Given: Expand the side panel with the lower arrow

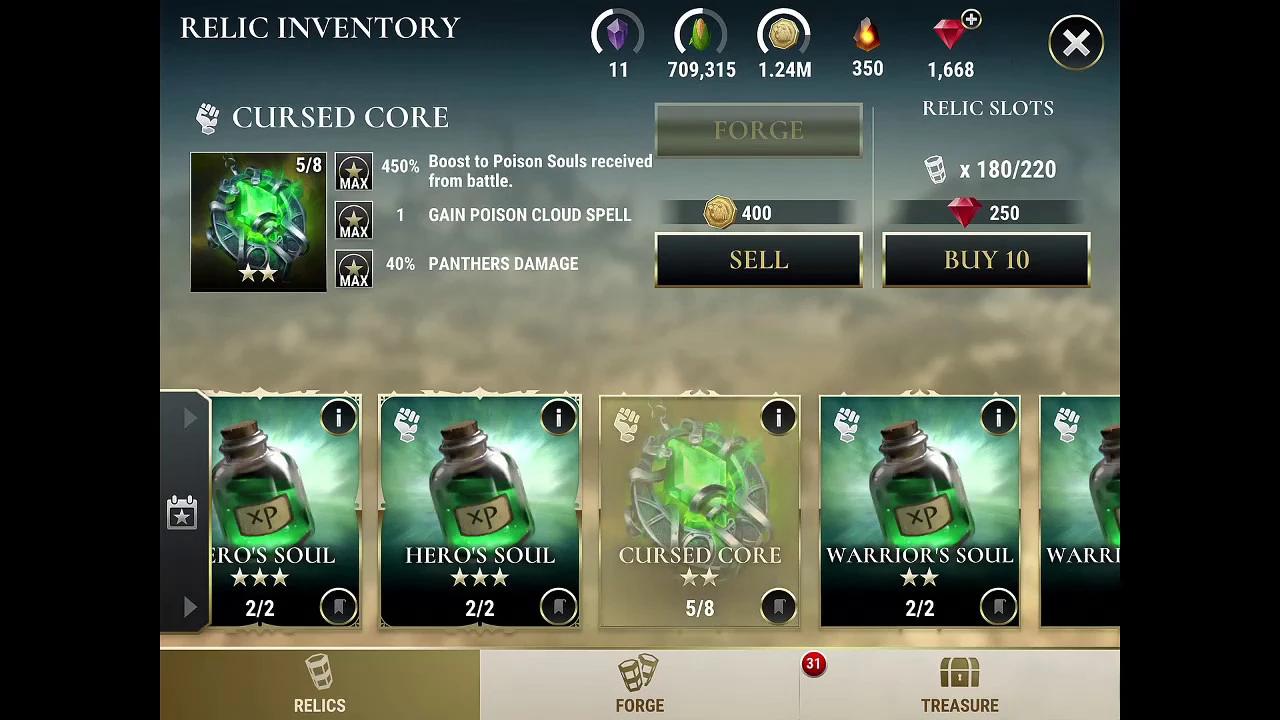Looking at the screenshot, I should tap(190, 606).
